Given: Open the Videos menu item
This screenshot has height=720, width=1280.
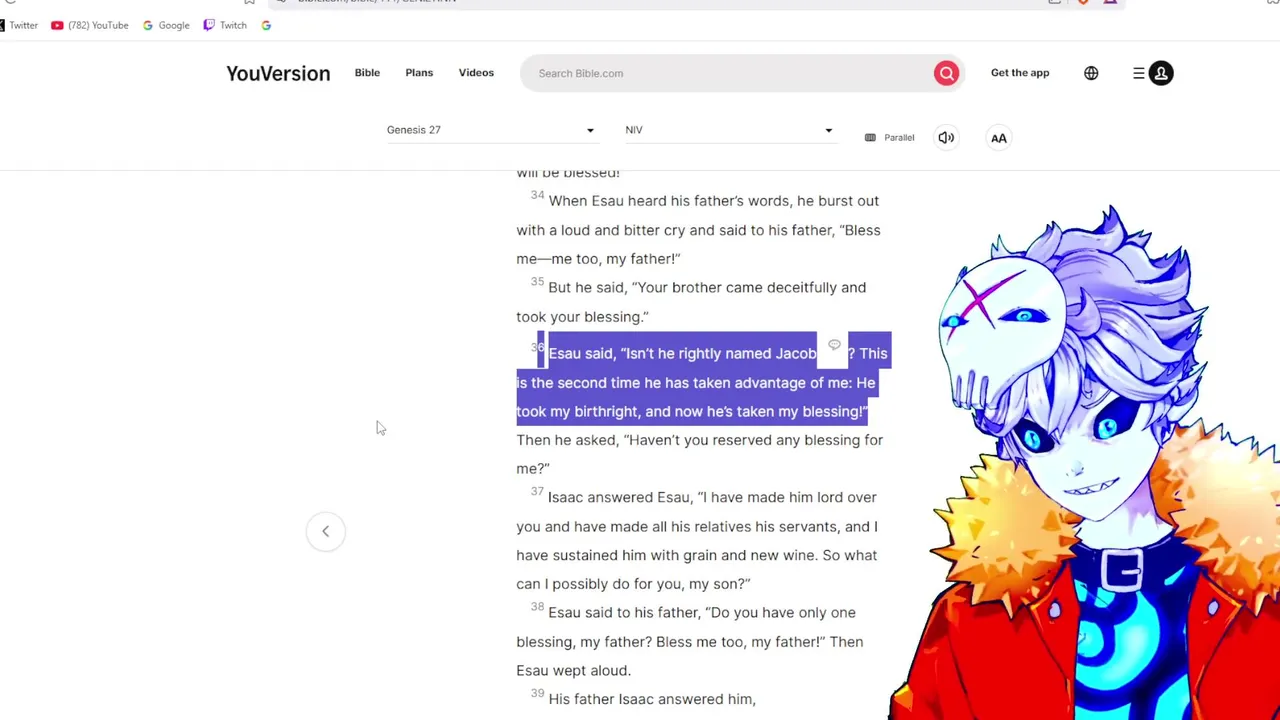Looking at the screenshot, I should [x=476, y=73].
